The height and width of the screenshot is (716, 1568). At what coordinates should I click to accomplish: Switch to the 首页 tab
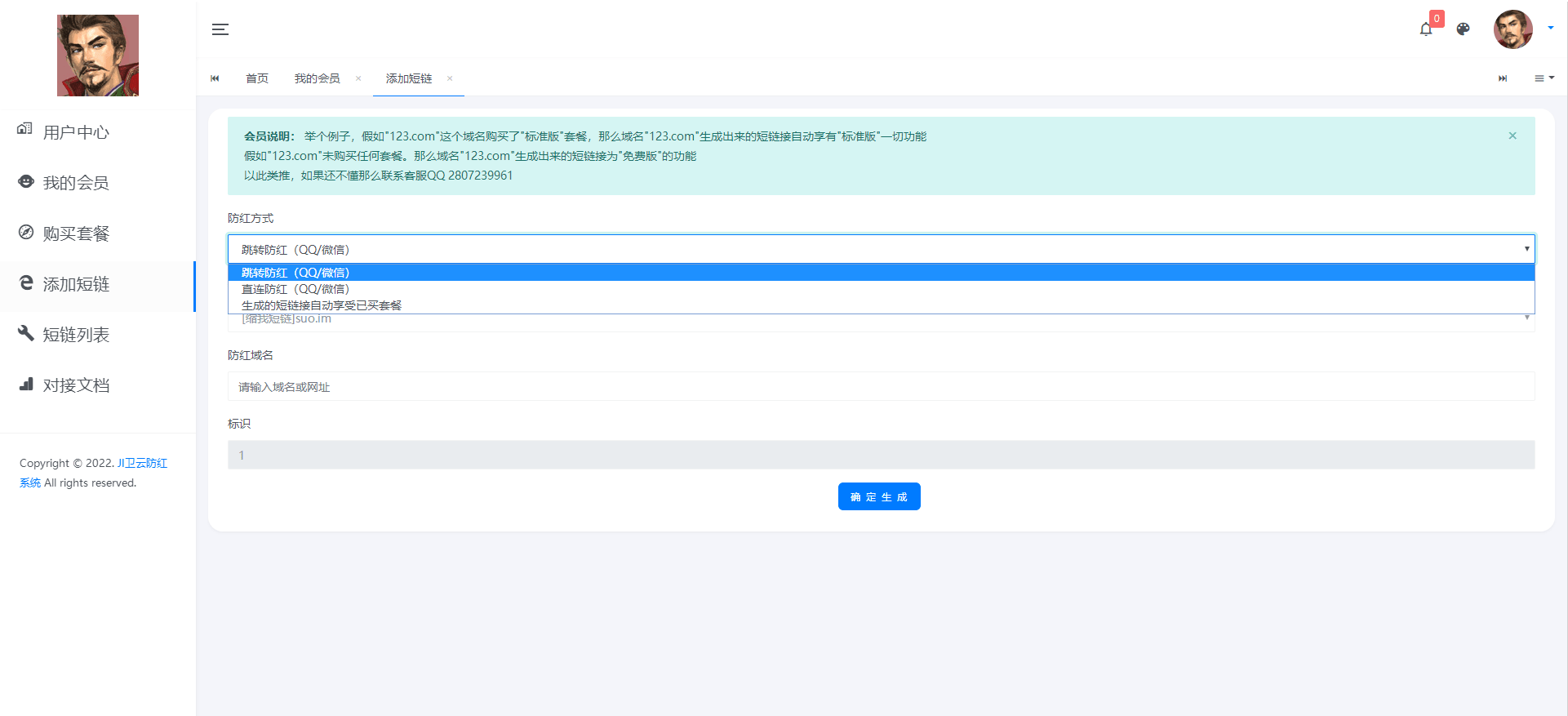tap(257, 78)
